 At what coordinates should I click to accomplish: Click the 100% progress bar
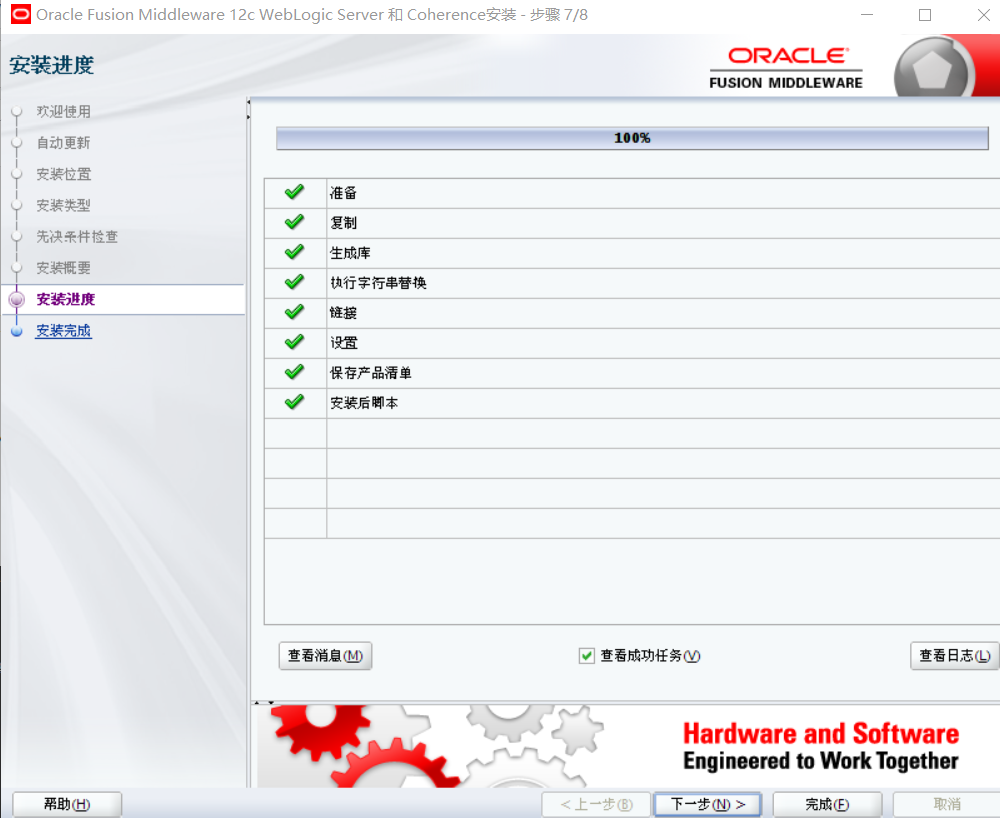(632, 138)
